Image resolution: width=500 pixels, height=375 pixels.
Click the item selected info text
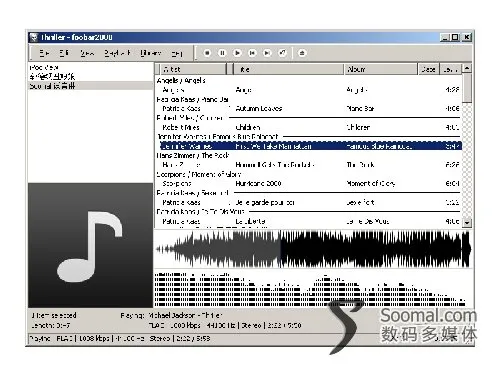click(54, 315)
